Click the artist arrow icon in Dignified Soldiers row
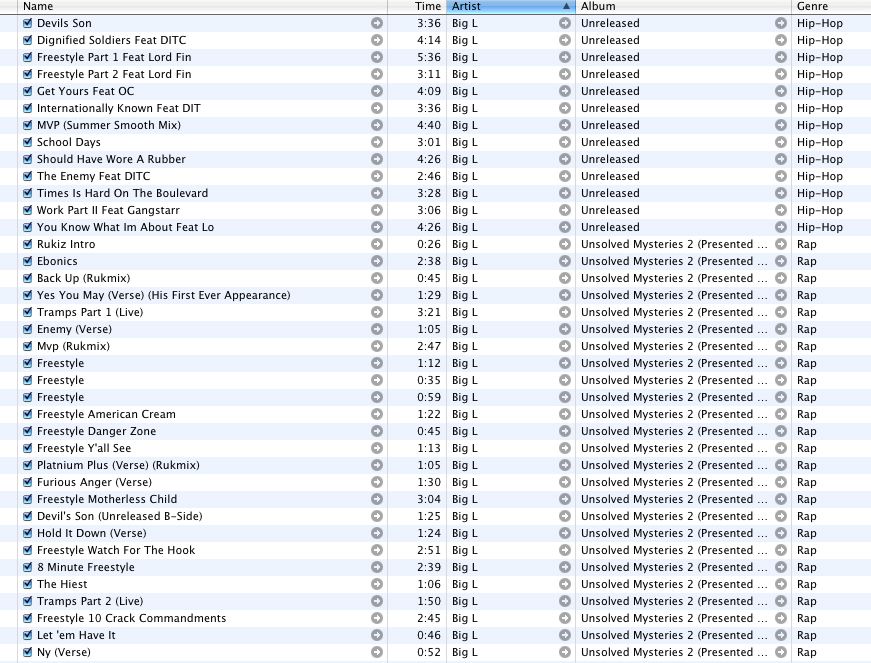 click(565, 41)
